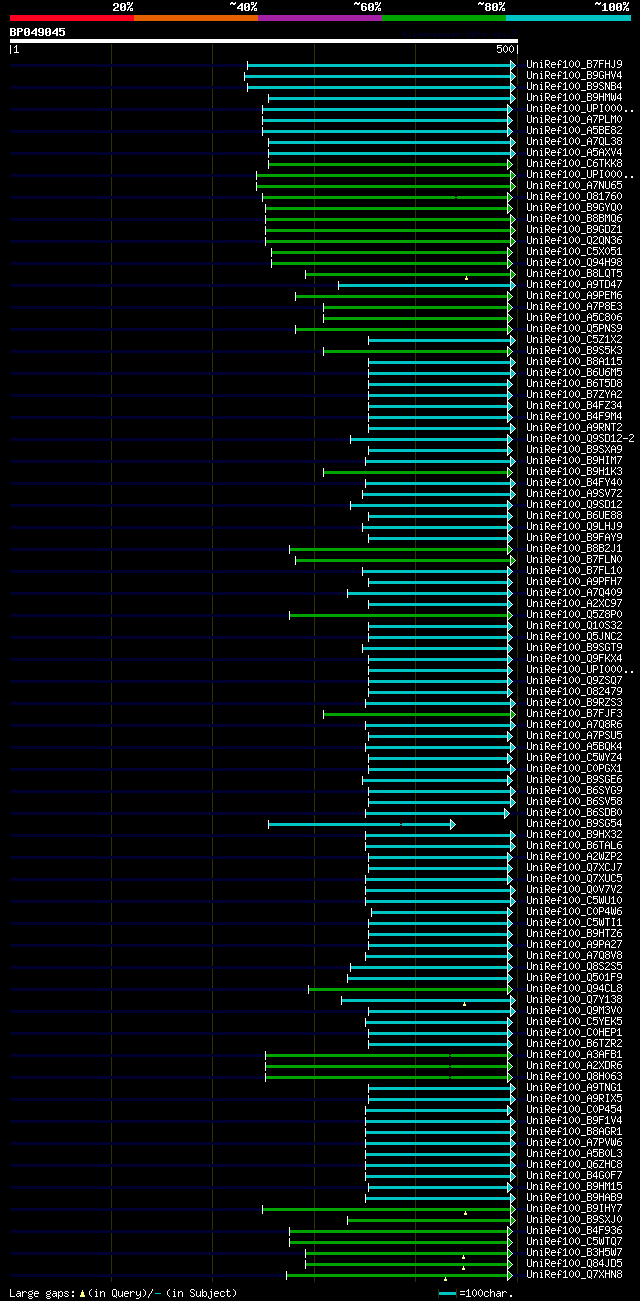Open the UniRef100_Q6ZHC8 entry
Viewport: 640px width, 1301px height.
pyautogui.click(x=574, y=1164)
